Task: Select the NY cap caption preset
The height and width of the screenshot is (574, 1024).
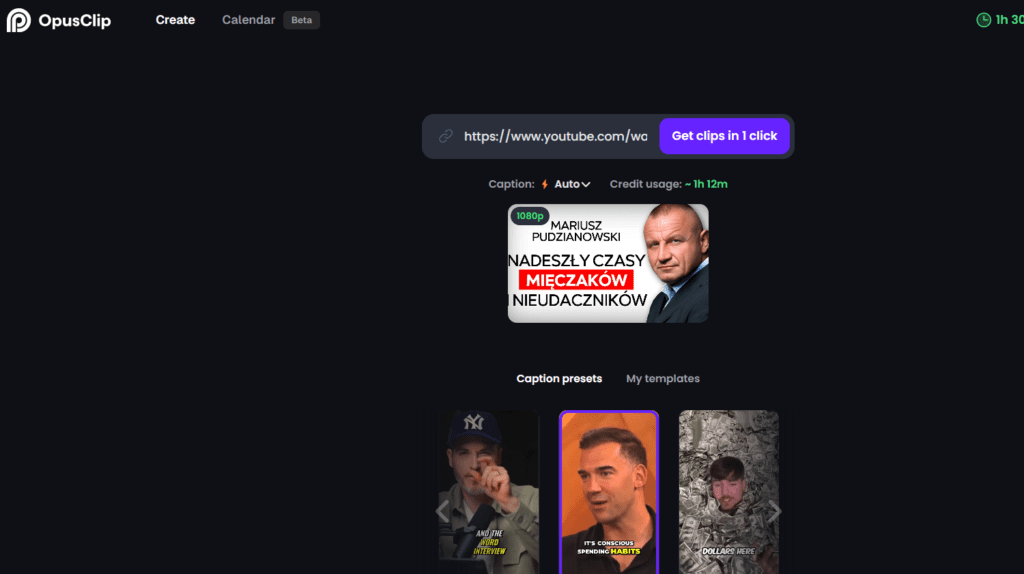Action: 488,492
